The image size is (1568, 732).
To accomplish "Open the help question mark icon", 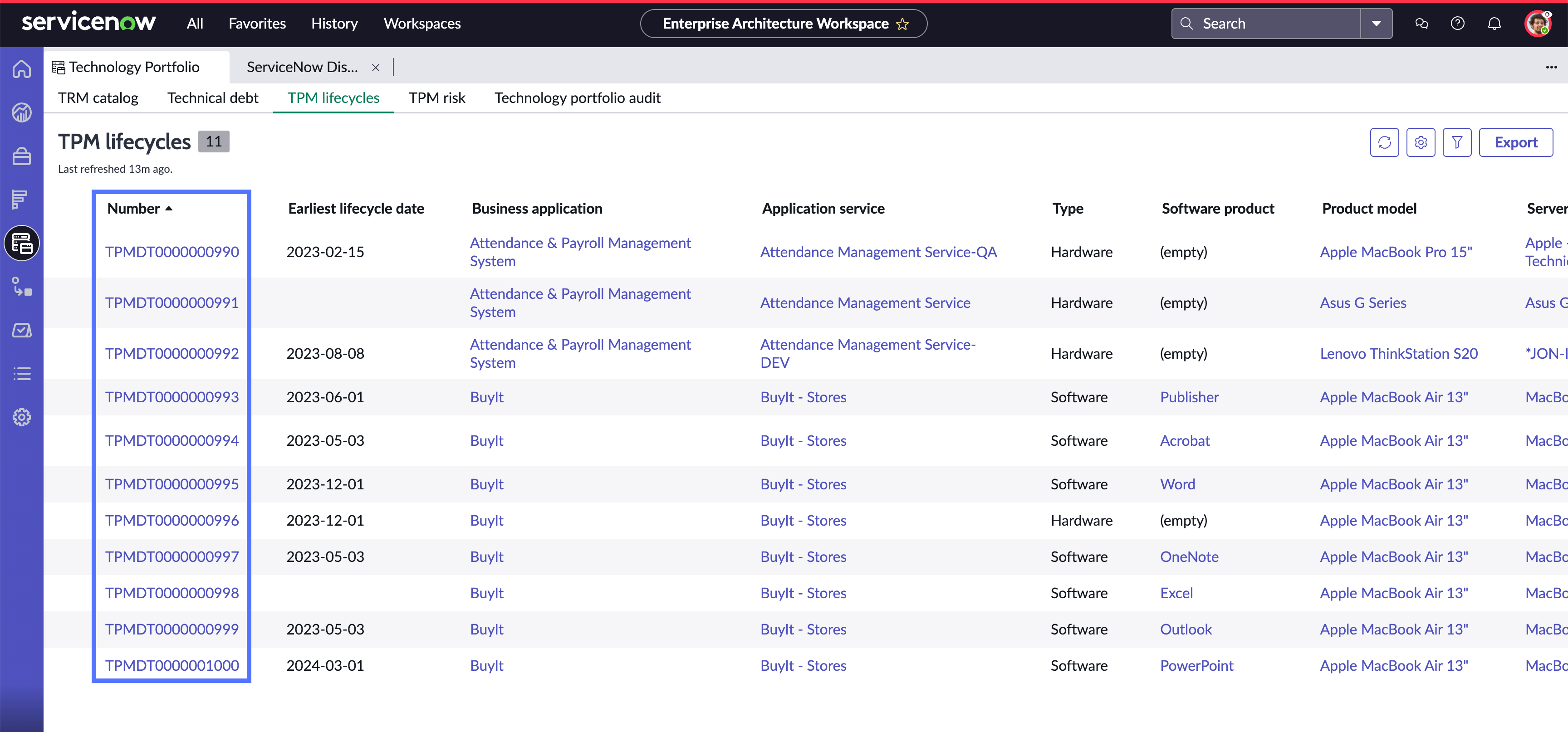I will (1457, 24).
